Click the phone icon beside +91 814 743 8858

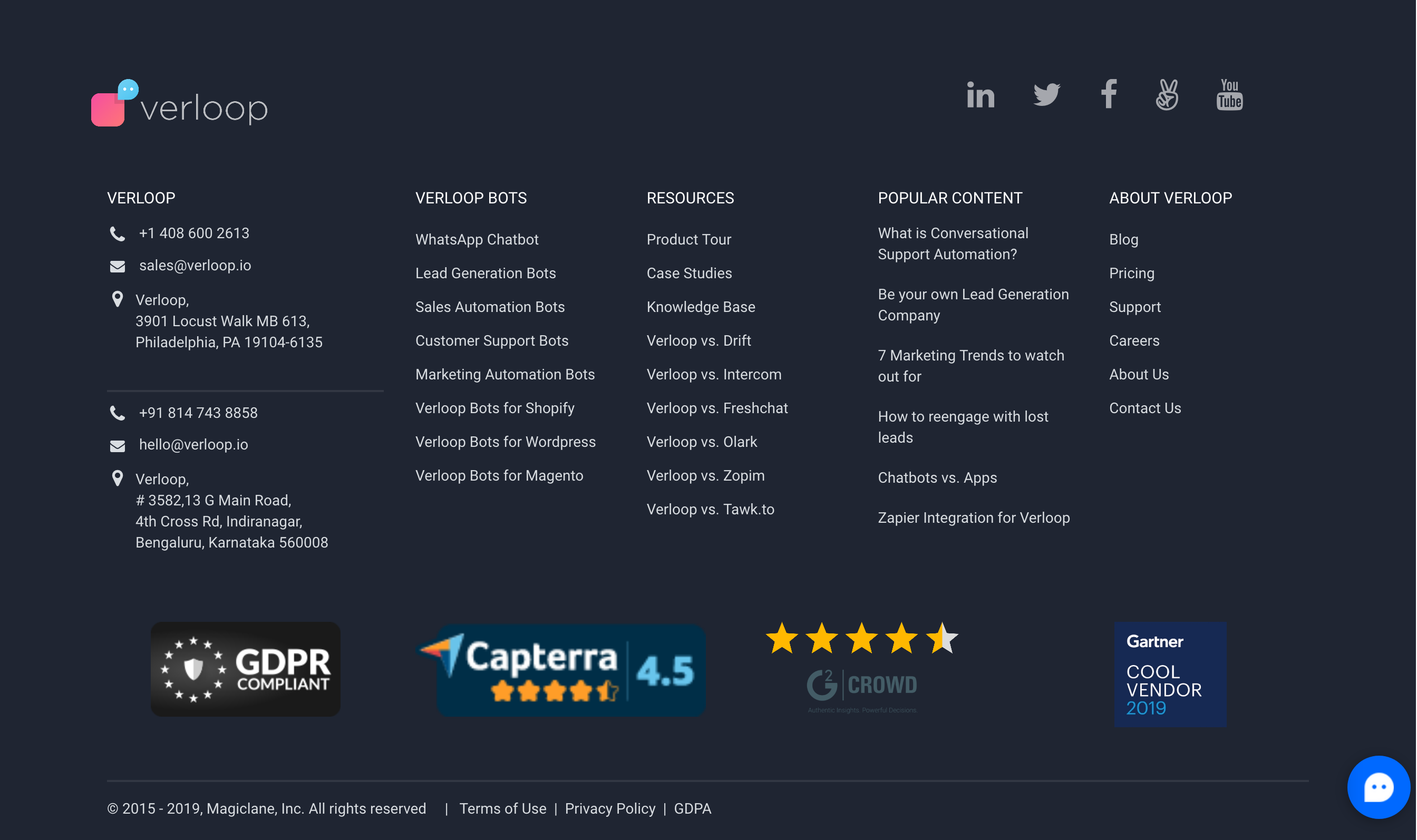point(117,413)
